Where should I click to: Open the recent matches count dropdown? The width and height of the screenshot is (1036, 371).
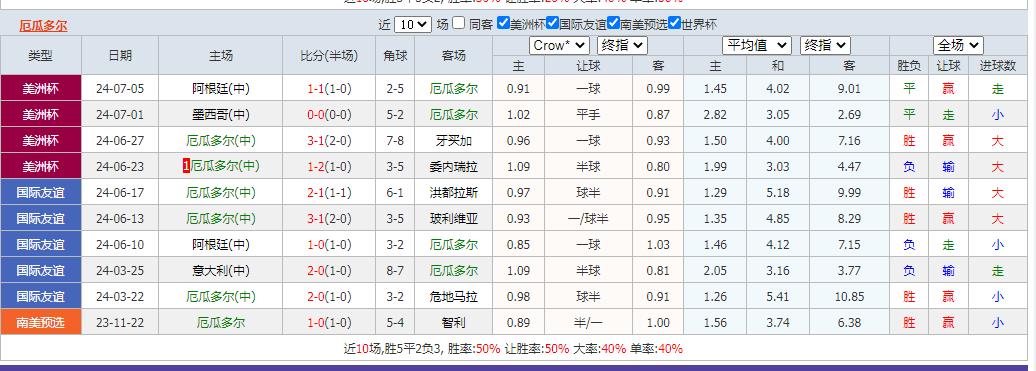[413, 25]
